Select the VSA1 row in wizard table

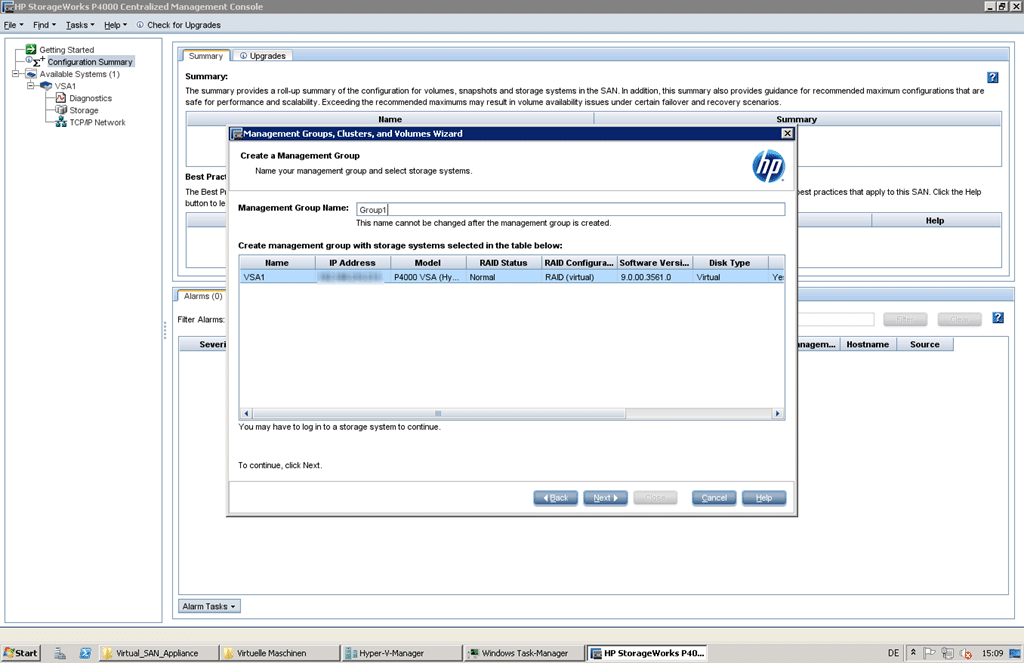tap(512, 277)
